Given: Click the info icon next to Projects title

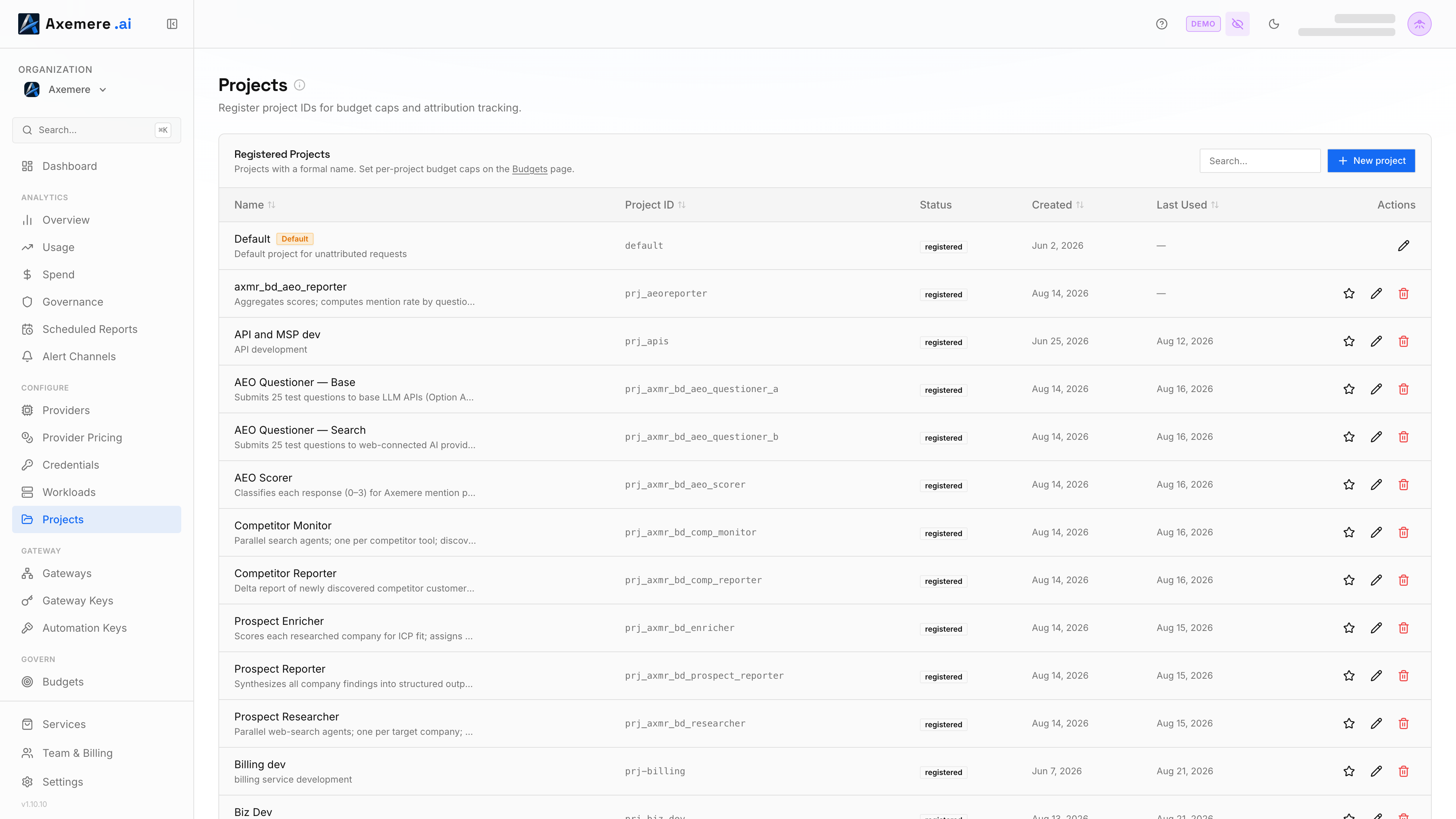Looking at the screenshot, I should coord(300,85).
